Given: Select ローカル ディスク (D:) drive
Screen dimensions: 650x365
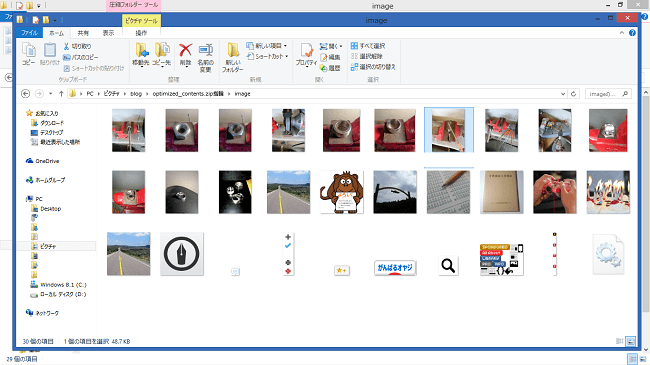Looking at the screenshot, I should point(63,294).
